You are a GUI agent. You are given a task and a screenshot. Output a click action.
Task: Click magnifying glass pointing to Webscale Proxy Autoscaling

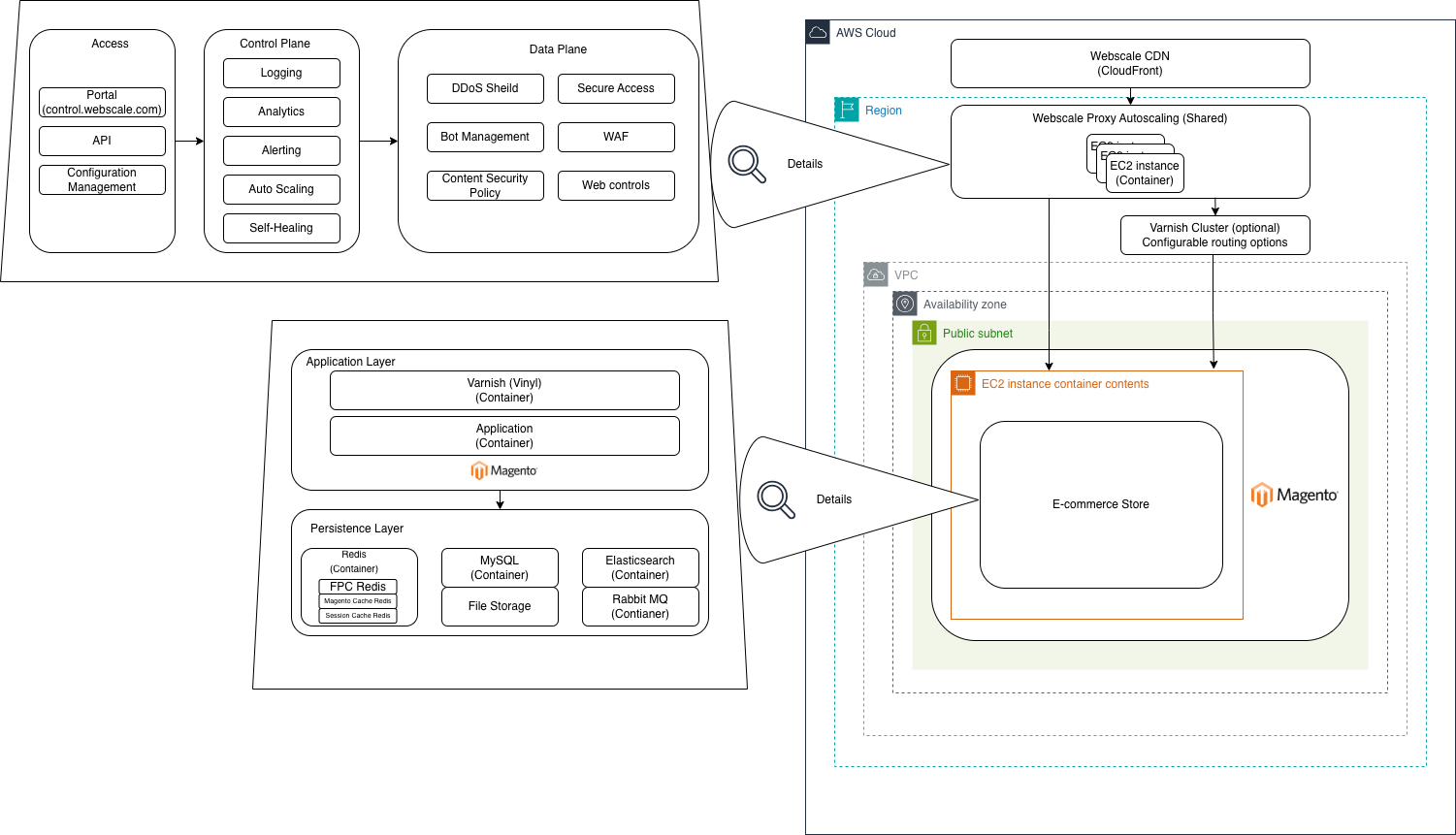coord(747,163)
